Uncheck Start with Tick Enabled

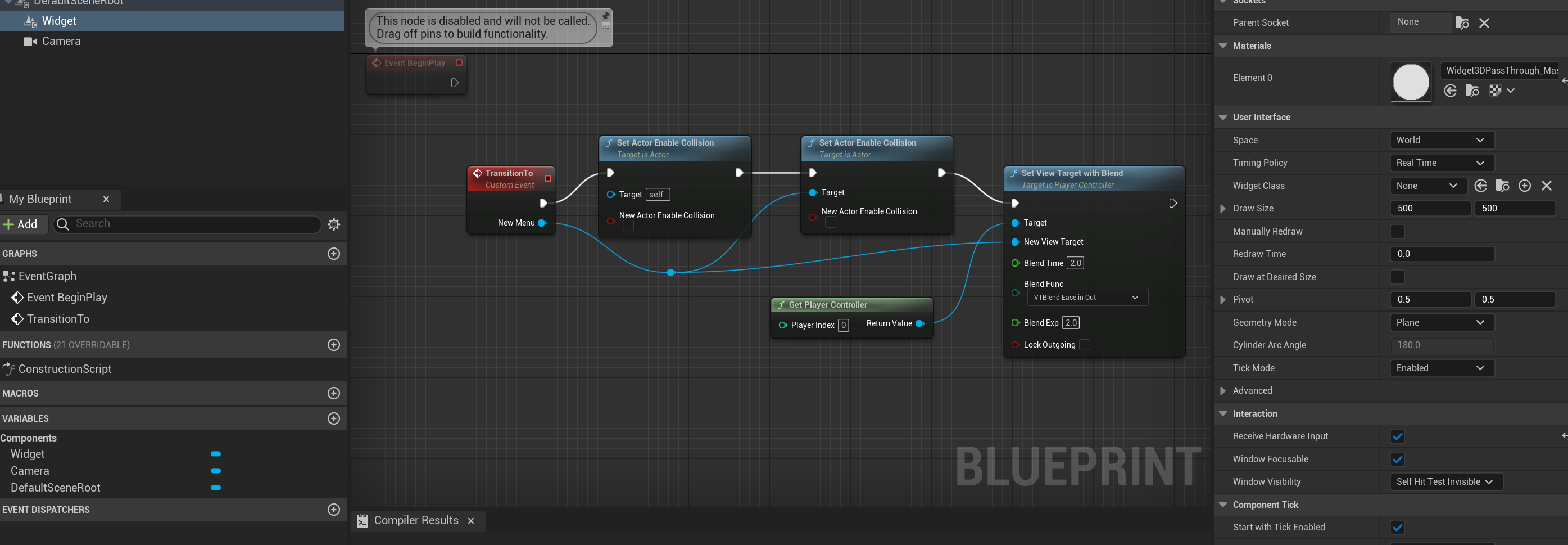[x=1397, y=528]
